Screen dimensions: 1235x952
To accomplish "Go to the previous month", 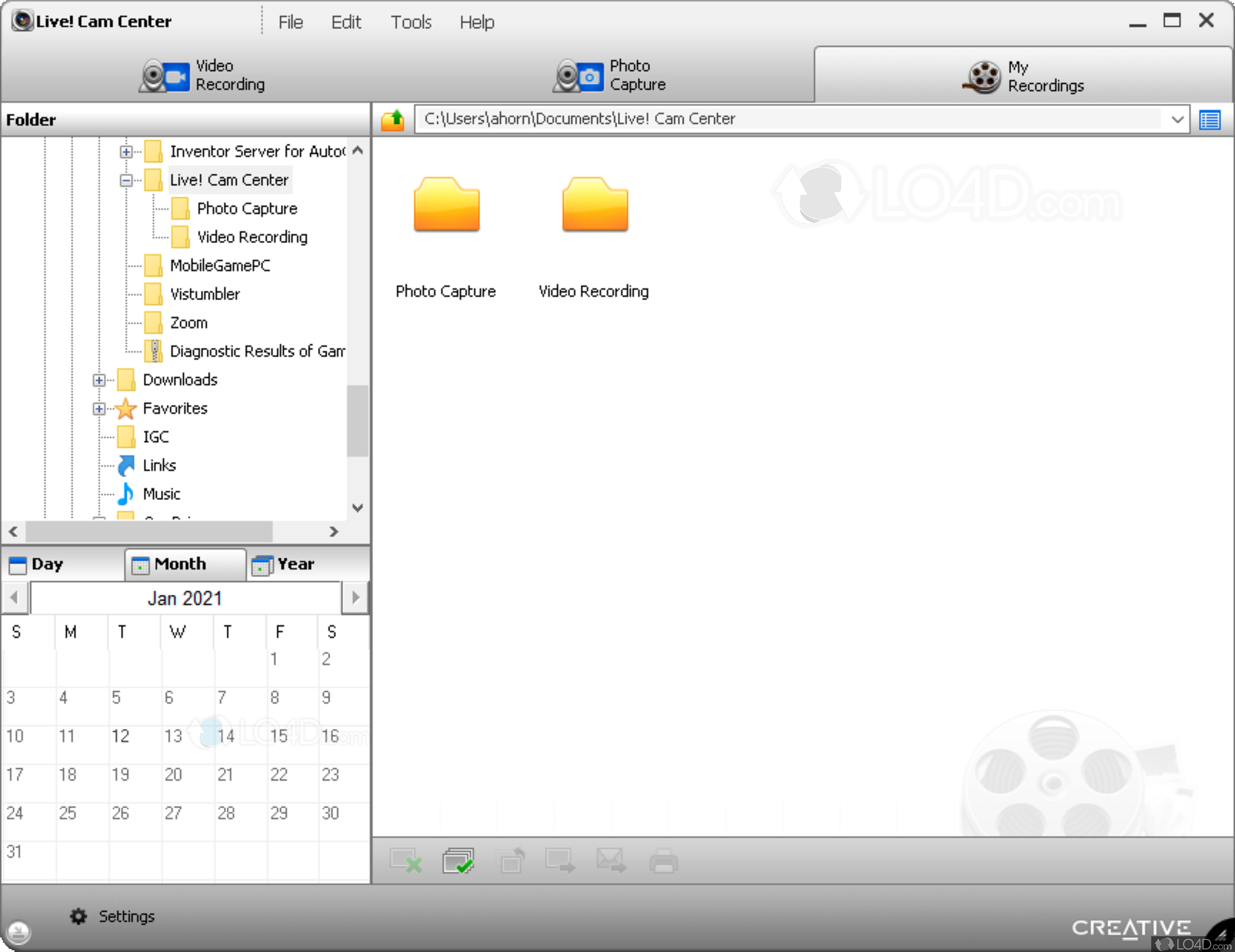I will (15, 598).
